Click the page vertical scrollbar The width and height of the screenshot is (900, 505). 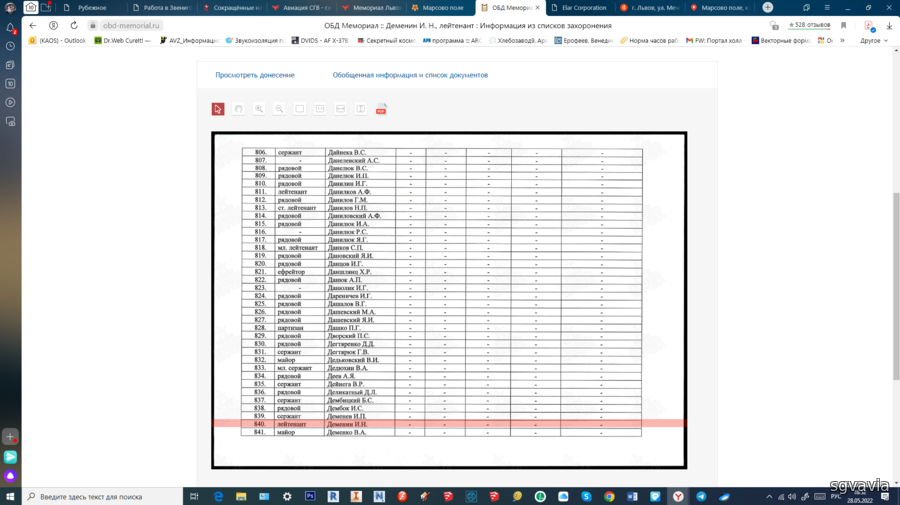pyautogui.click(x=896, y=286)
